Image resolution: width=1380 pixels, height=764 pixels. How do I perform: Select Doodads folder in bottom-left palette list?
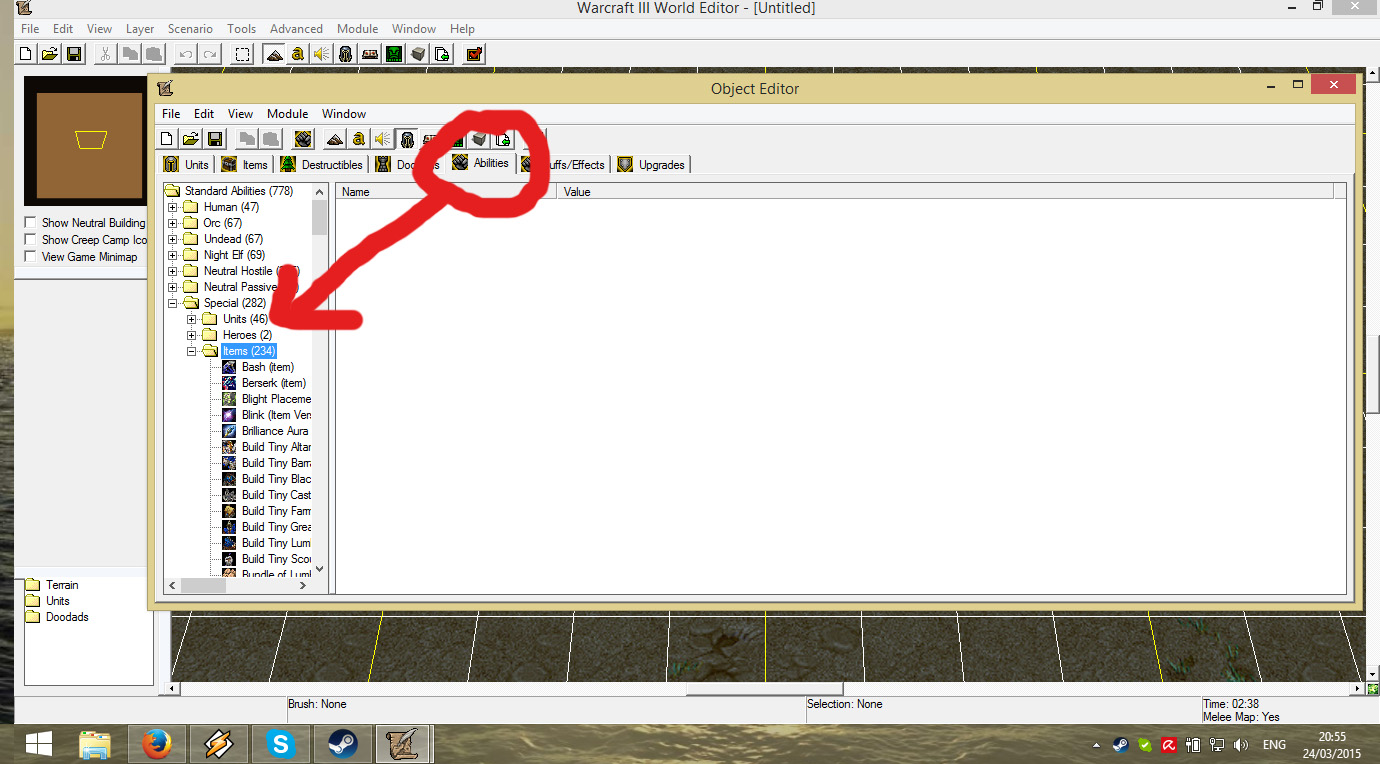click(x=67, y=617)
